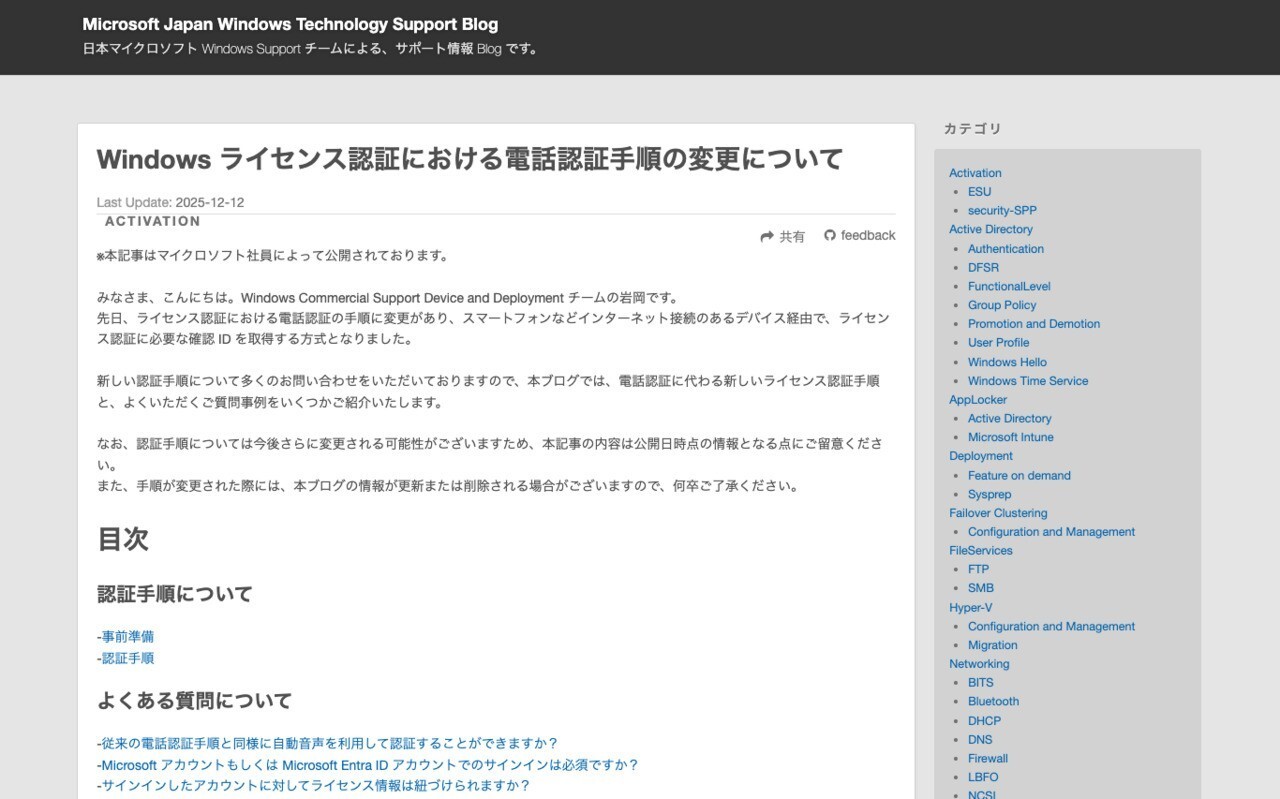
Task: Open the Microsoft Japan Windows Technology Support Blog home
Action: pos(290,24)
